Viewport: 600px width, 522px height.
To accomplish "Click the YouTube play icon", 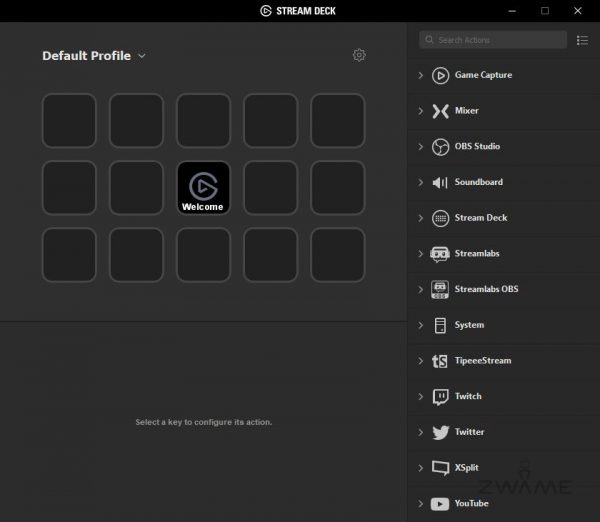I will (x=440, y=504).
